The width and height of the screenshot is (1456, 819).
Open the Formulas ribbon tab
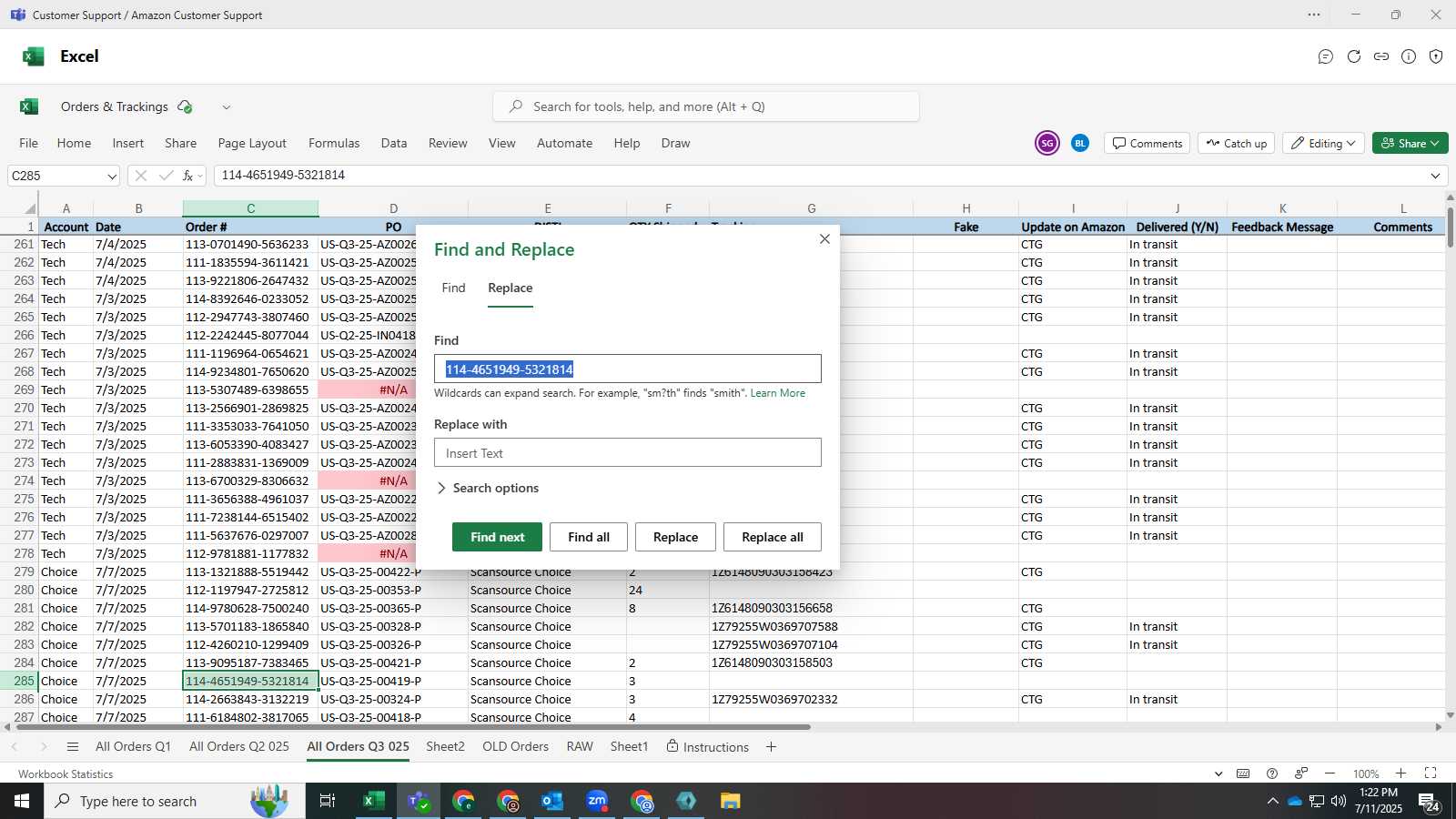(x=334, y=143)
